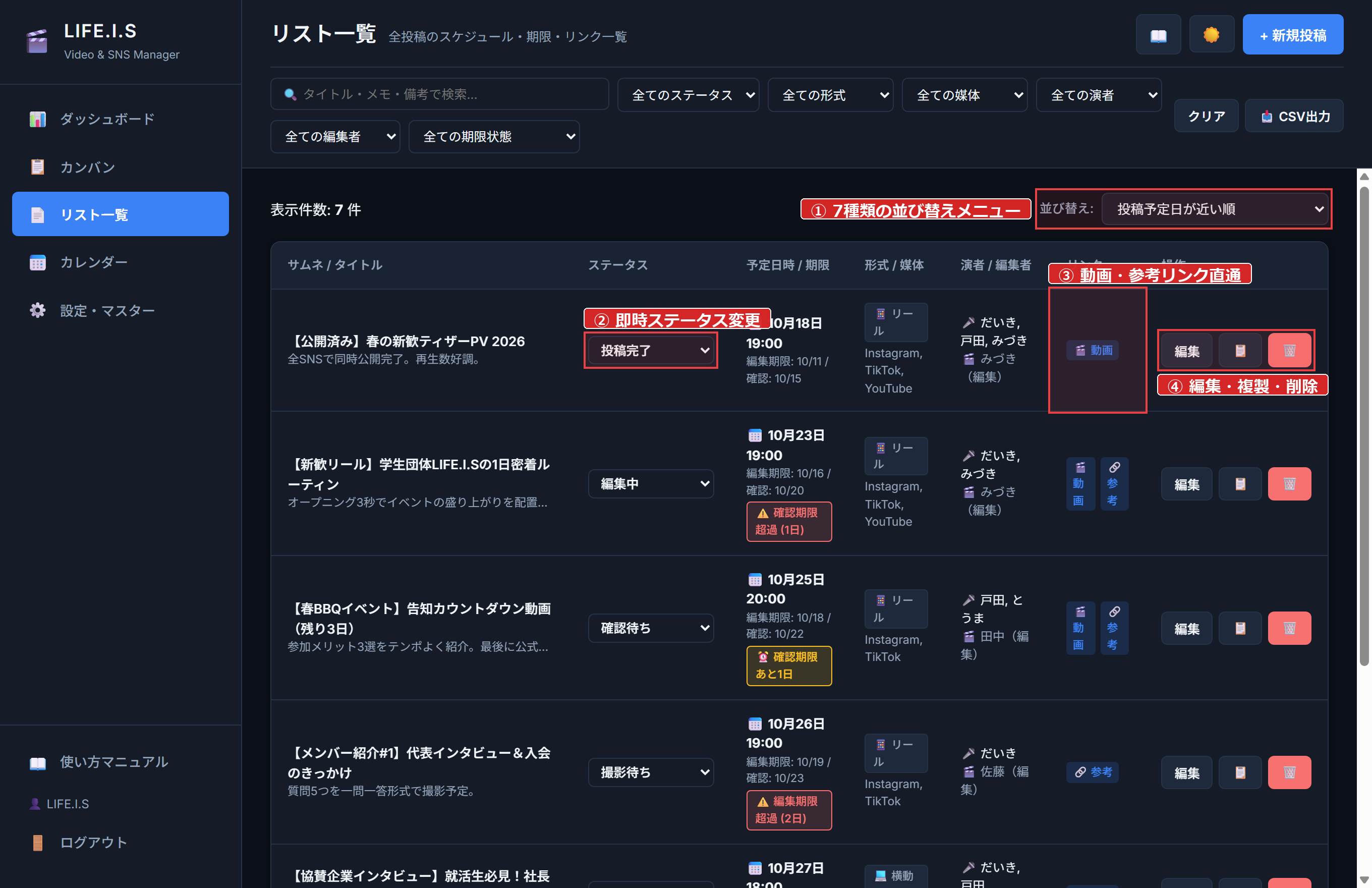Focus the タイトル・メモ・備考で検索 search field

click(x=439, y=94)
